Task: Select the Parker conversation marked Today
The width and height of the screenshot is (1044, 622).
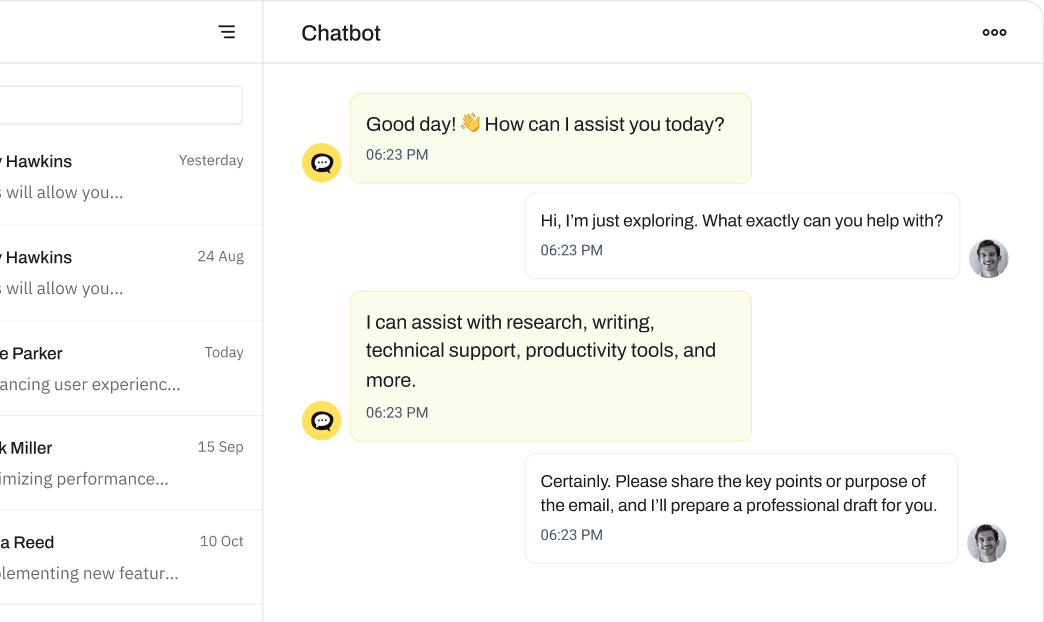Action: [x=120, y=367]
